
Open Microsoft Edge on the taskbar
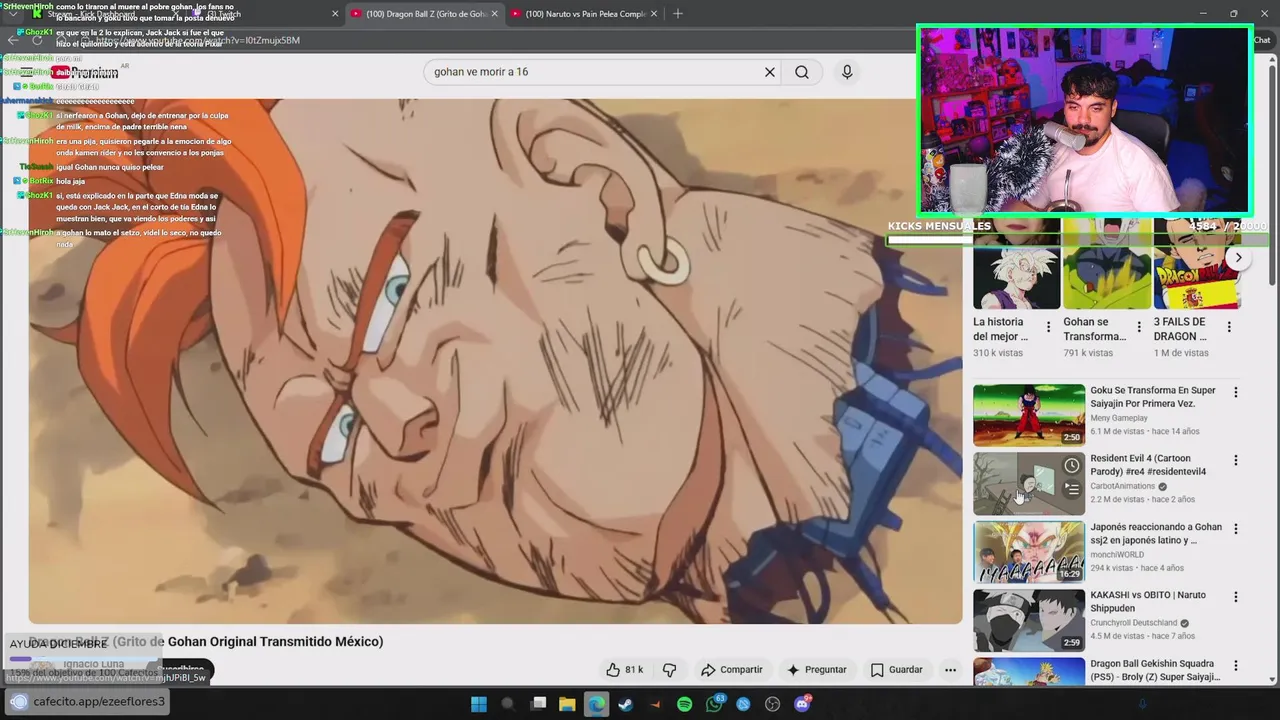[x=597, y=704]
